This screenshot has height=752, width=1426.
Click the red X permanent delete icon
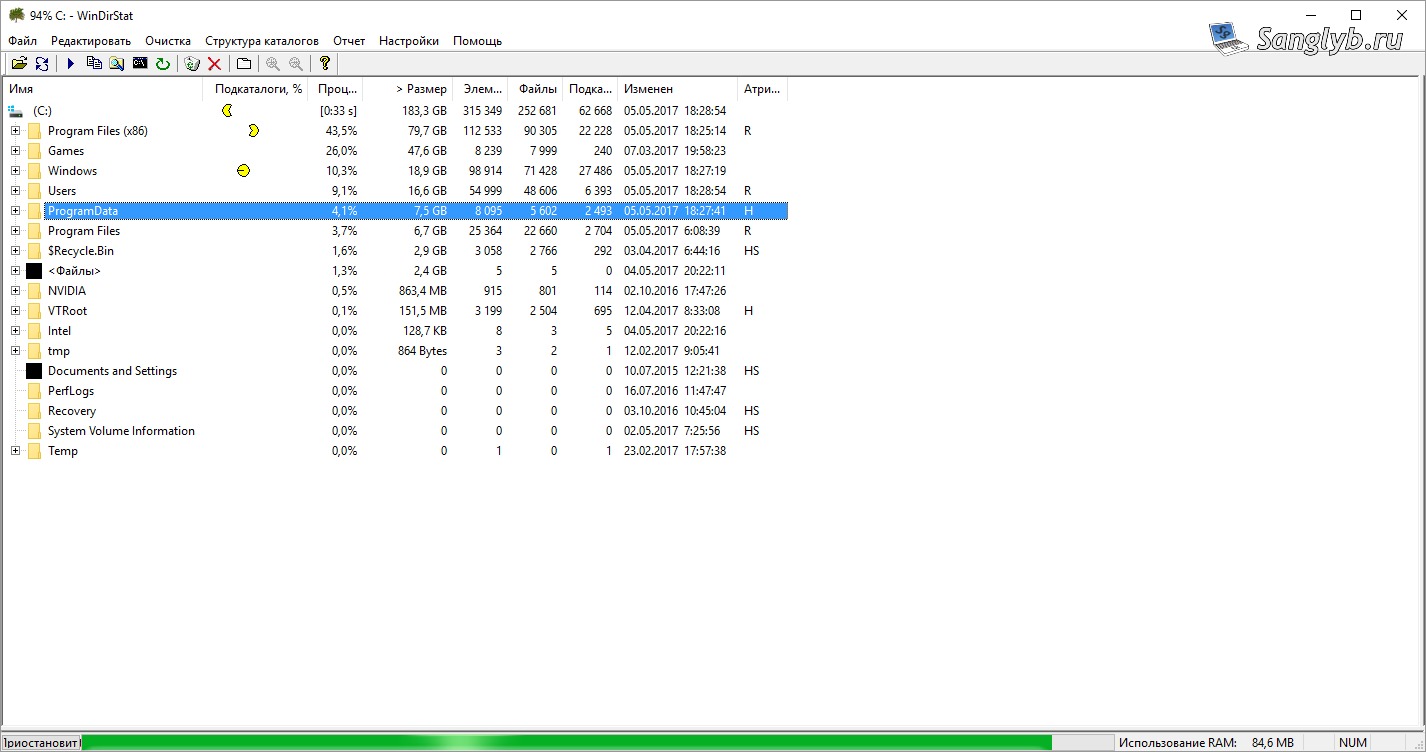[x=214, y=63]
